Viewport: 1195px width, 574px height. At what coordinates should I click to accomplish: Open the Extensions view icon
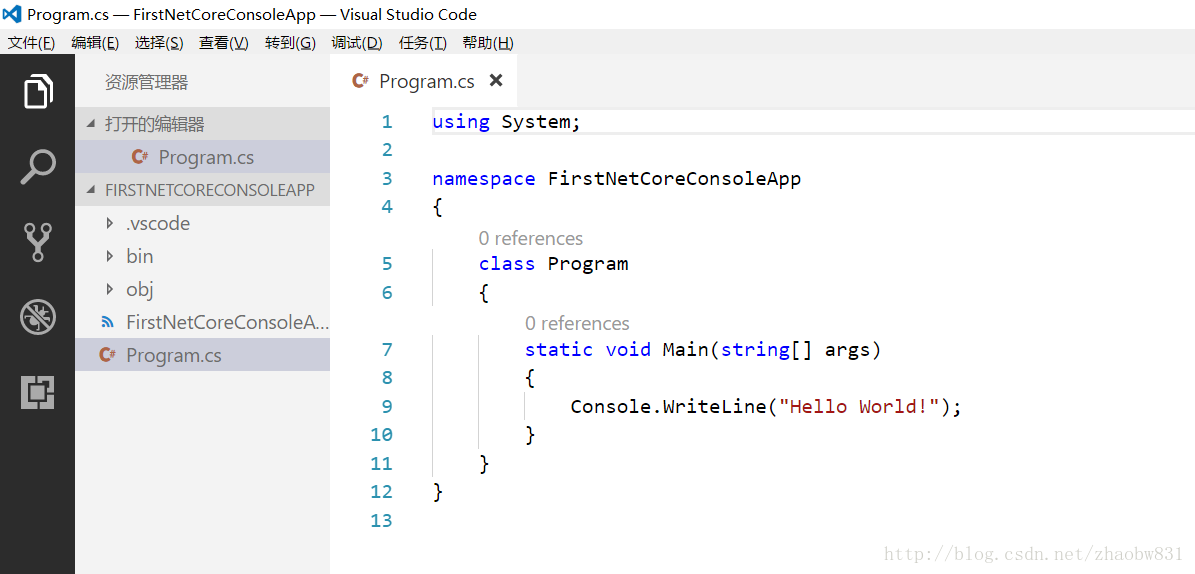(x=38, y=392)
